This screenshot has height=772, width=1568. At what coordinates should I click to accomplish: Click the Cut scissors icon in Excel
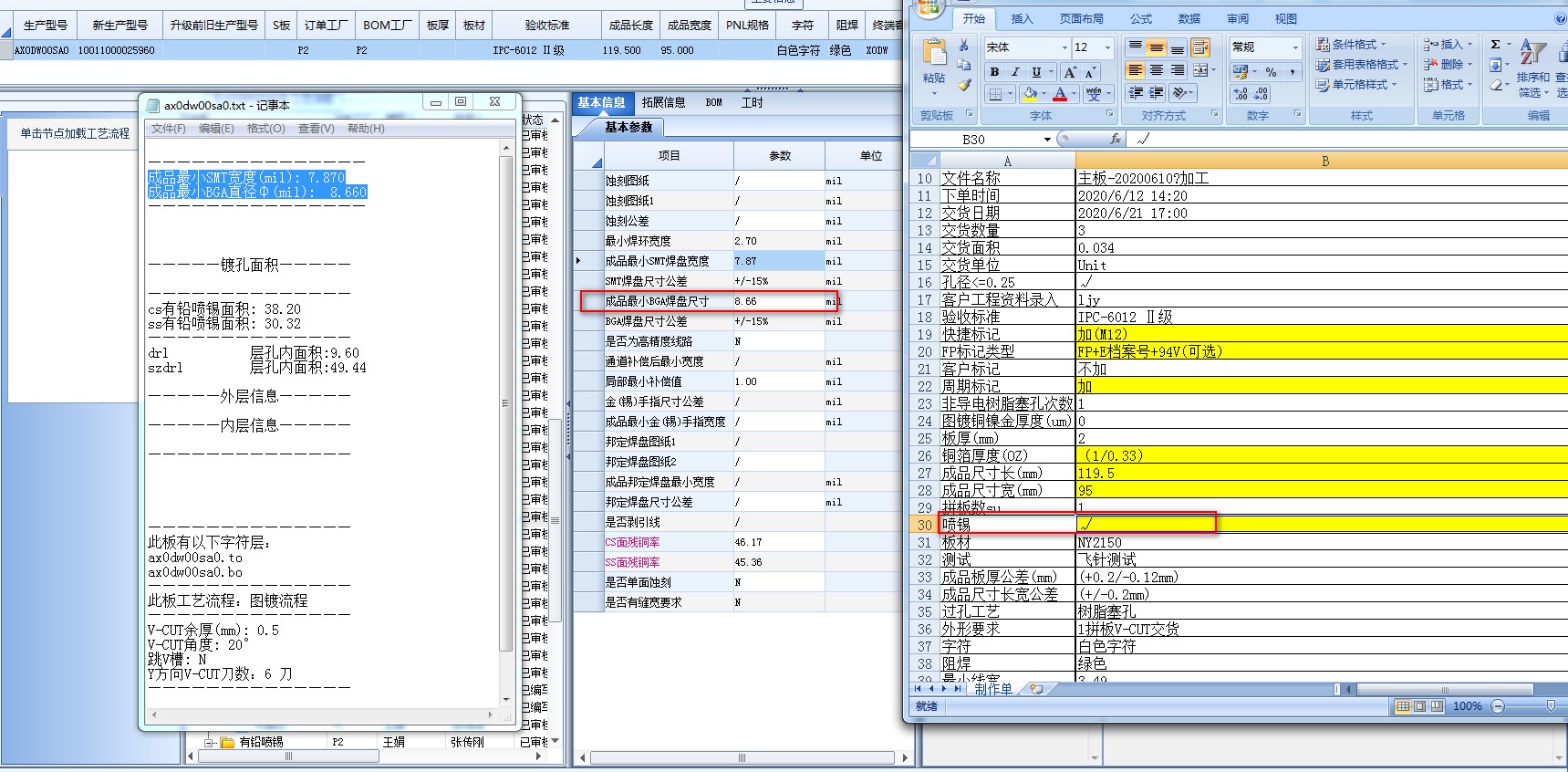pos(964,46)
